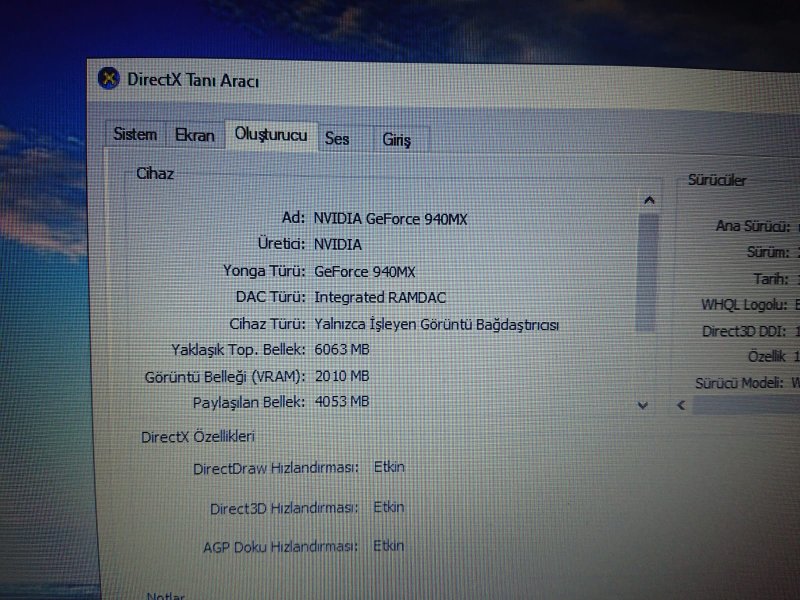This screenshot has height=600, width=800.
Task: Go to the Ses tab
Action: click(x=337, y=138)
